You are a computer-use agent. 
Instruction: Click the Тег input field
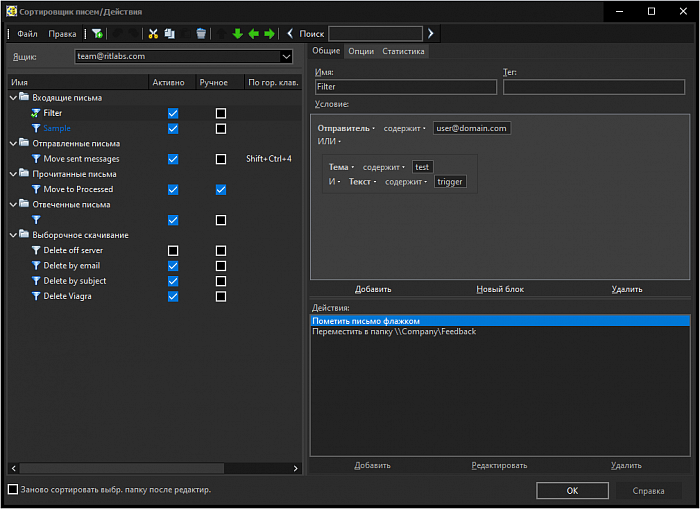(x=594, y=87)
